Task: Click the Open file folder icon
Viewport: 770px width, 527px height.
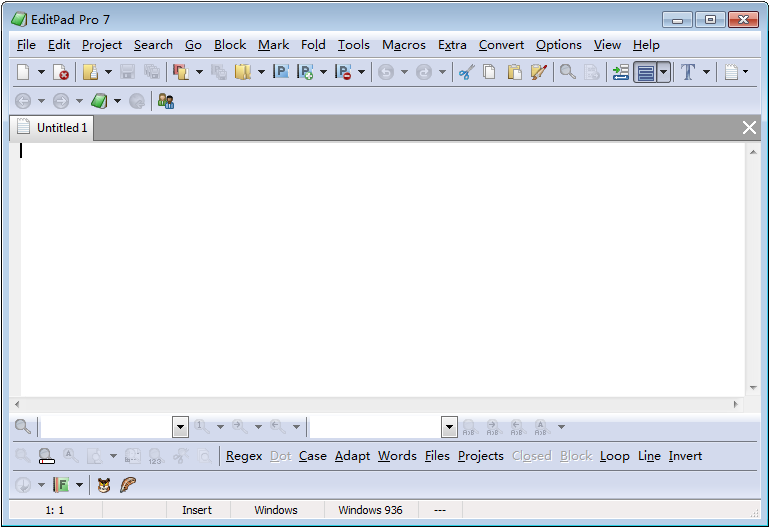Action: [x=90, y=72]
